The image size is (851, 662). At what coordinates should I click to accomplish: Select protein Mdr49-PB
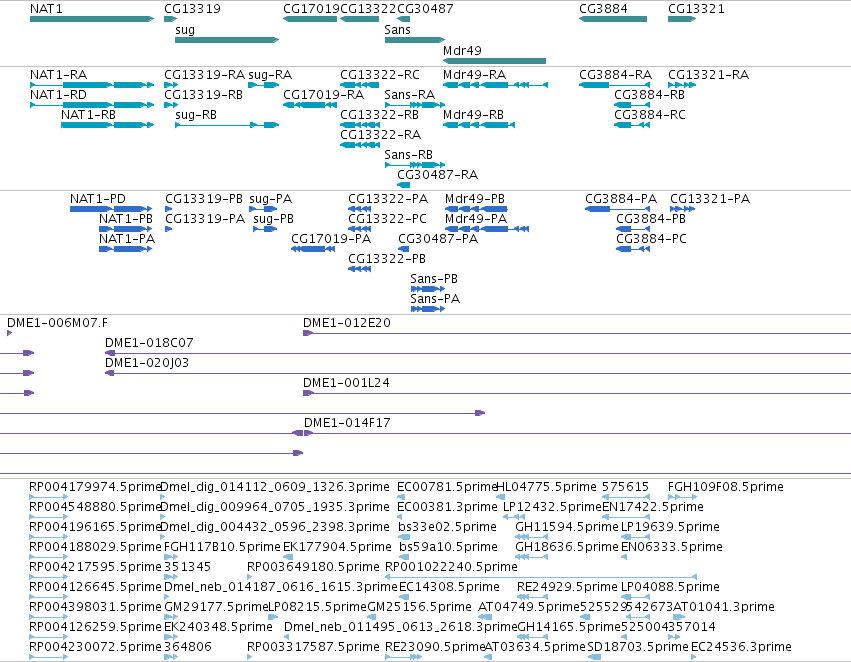tap(475, 199)
